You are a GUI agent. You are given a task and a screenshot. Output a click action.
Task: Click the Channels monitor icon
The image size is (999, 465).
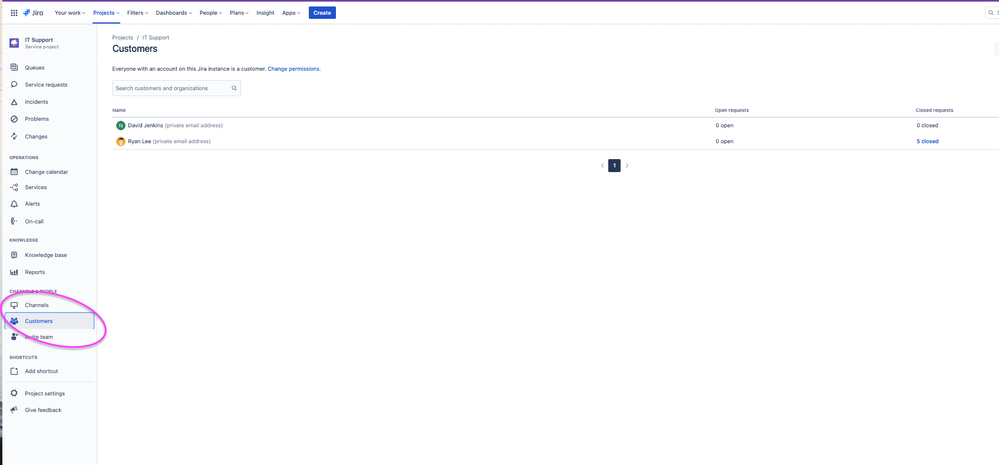point(14,305)
